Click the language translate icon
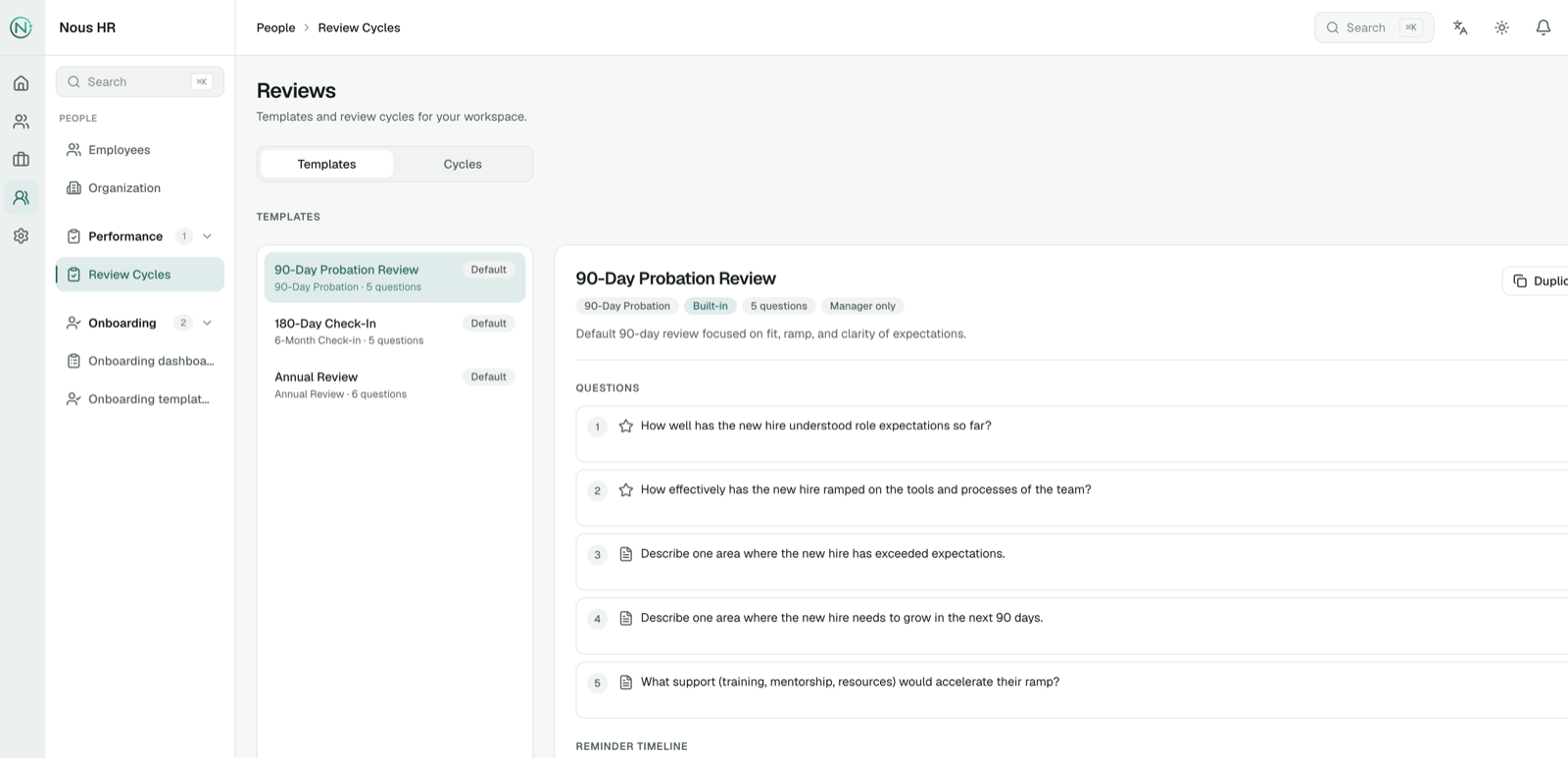1568x758 pixels. pos(1460,27)
